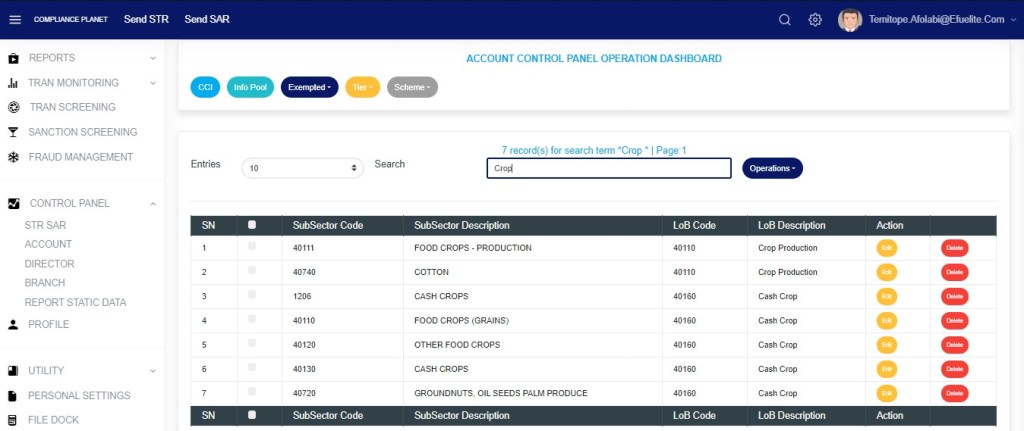Click the user avatar picture
The height and width of the screenshot is (431, 1024).
click(850, 20)
